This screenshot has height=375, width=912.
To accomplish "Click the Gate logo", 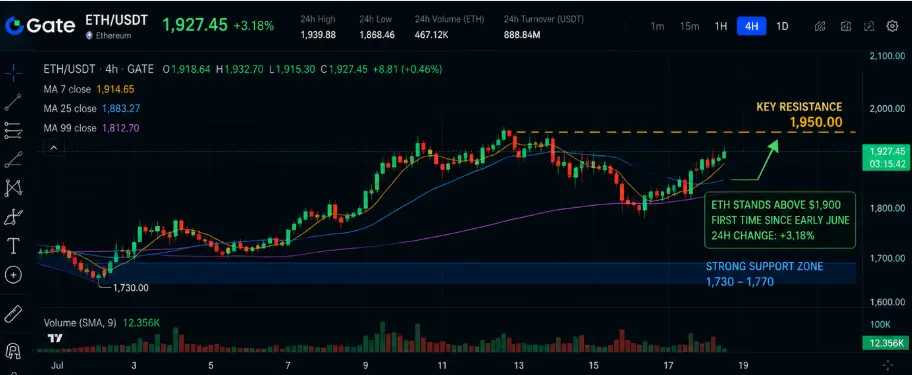I will (40, 26).
